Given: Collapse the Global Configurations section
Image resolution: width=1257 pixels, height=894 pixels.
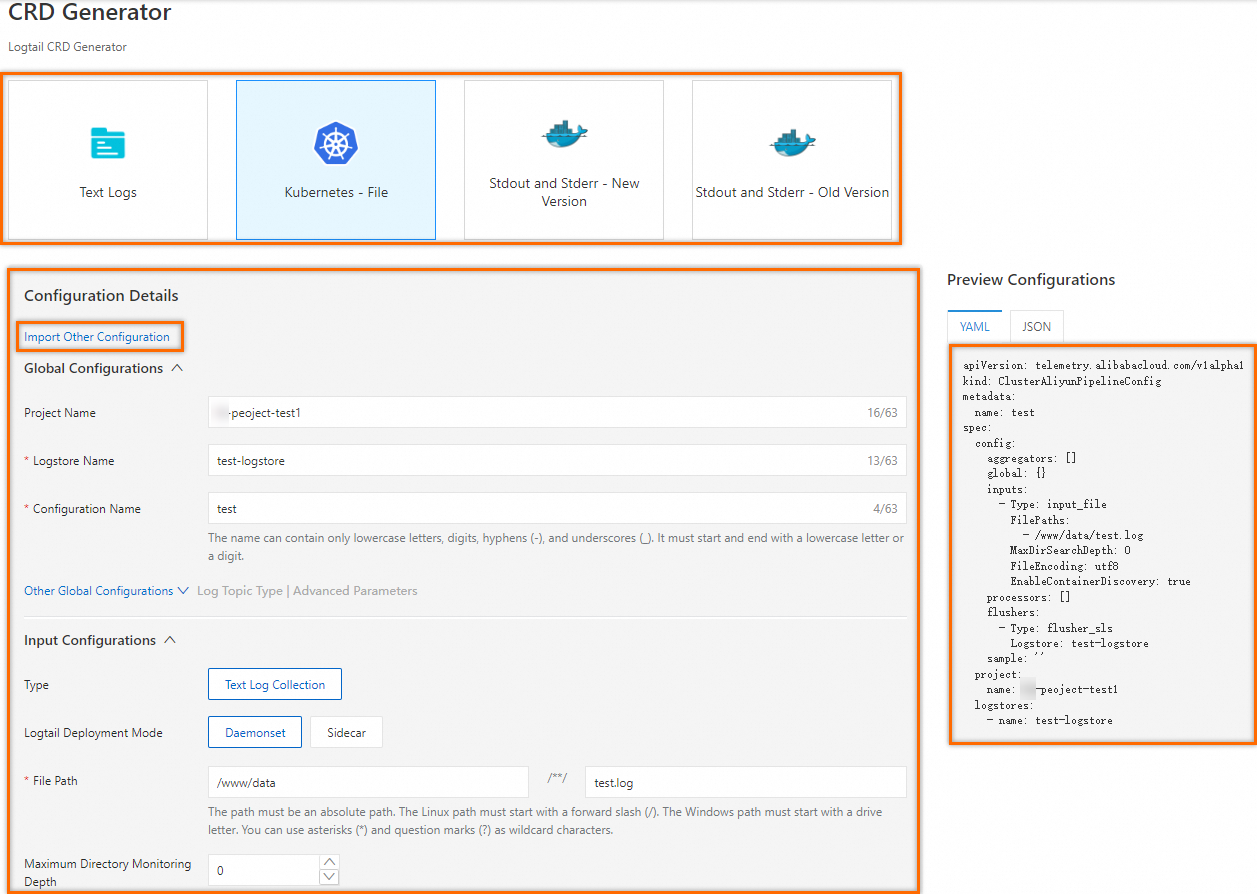Looking at the screenshot, I should pyautogui.click(x=177, y=368).
